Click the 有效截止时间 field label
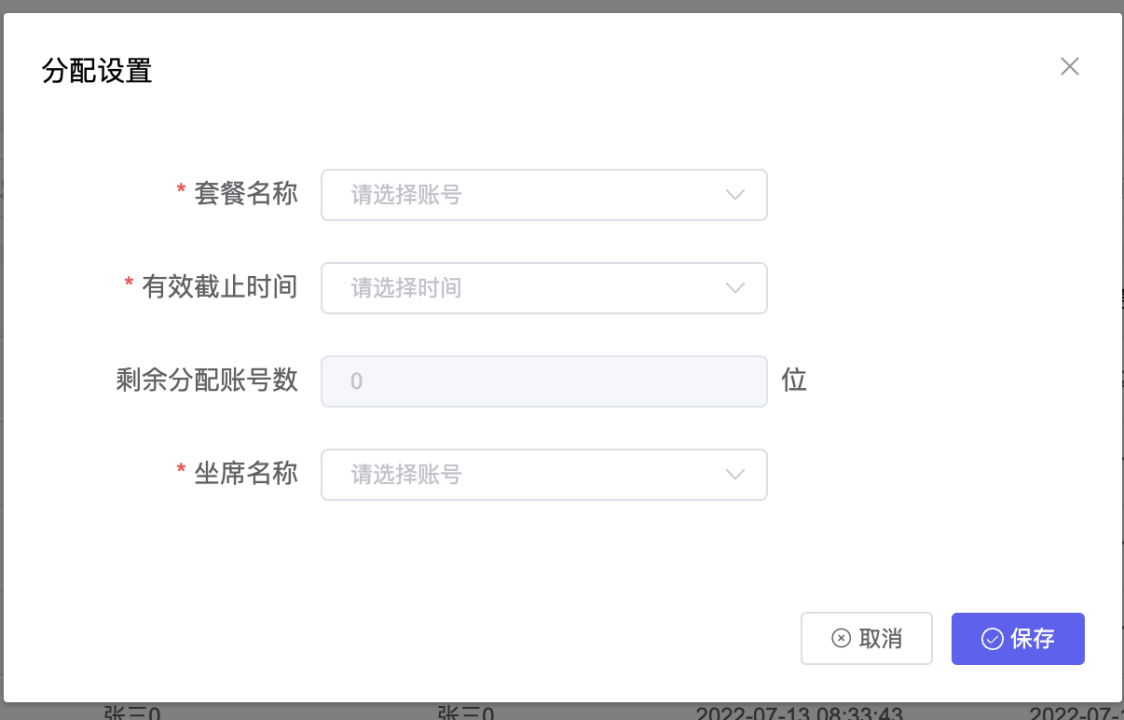 pyautogui.click(x=220, y=287)
